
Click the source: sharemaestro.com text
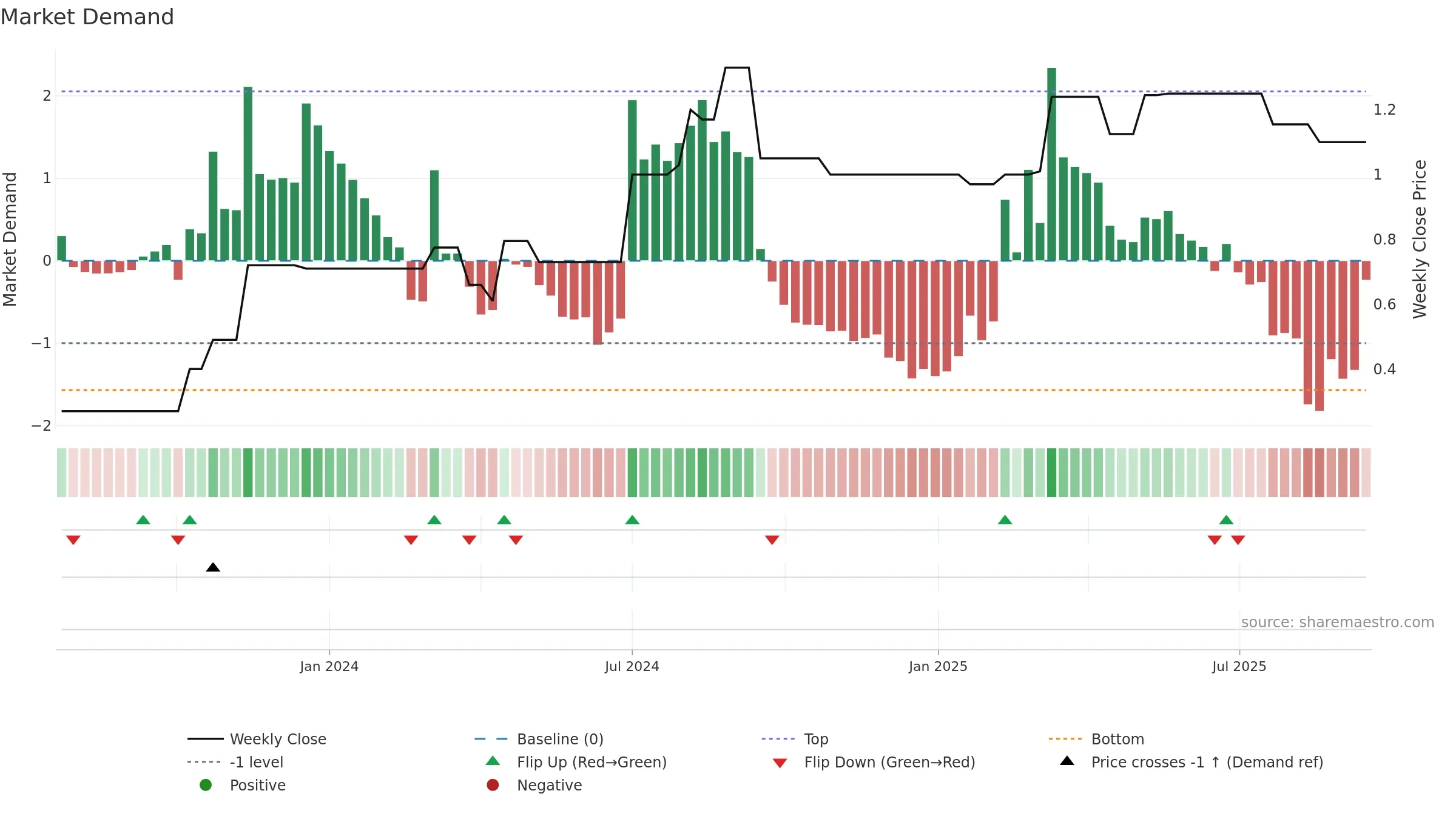click(1338, 622)
